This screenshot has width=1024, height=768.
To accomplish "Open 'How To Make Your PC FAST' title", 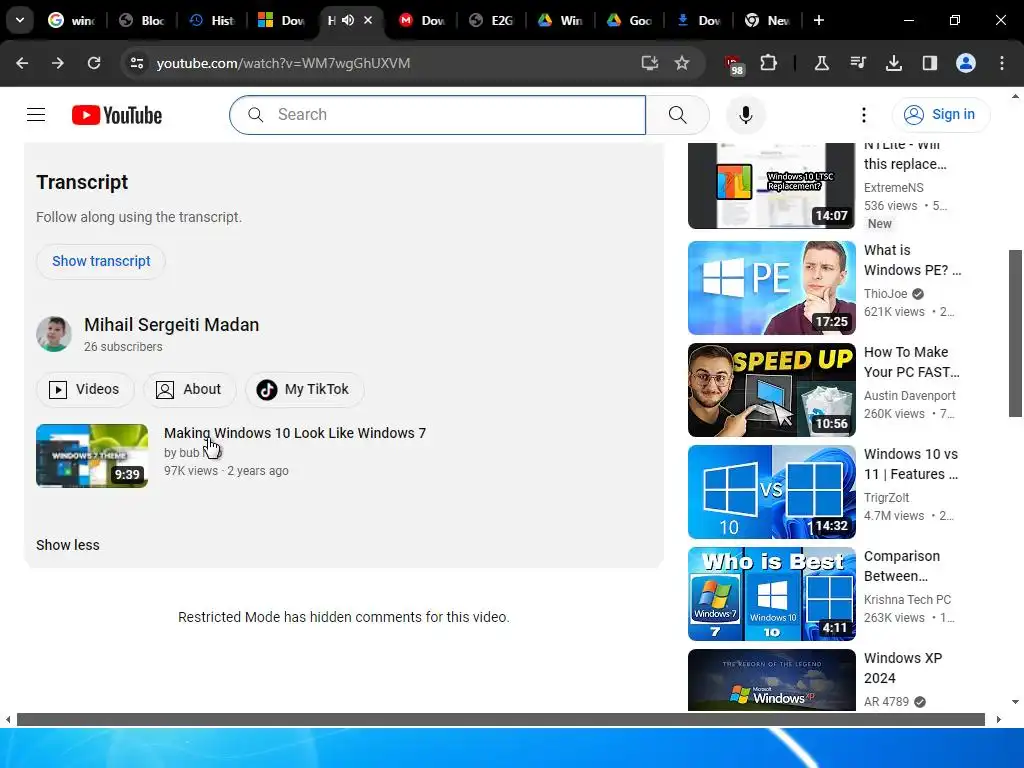I will (912, 362).
